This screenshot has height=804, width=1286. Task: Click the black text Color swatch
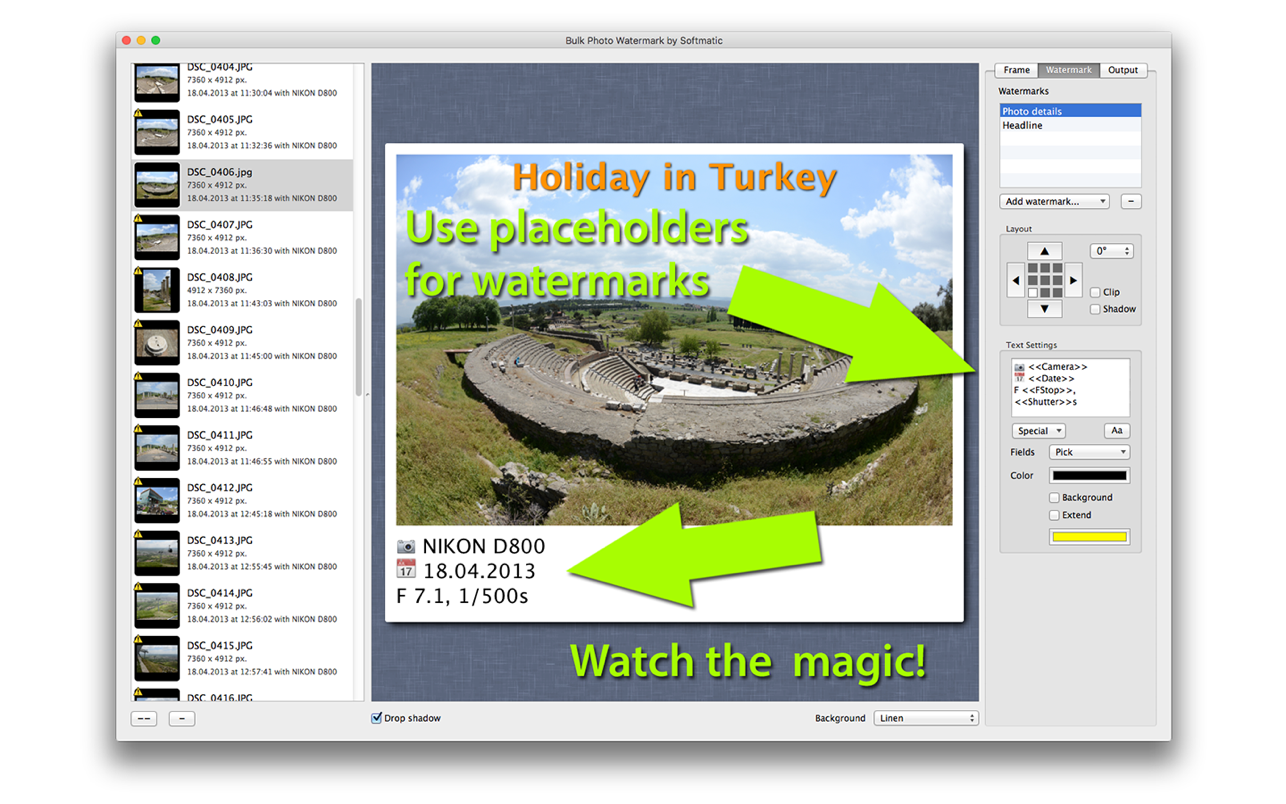pyautogui.click(x=1089, y=476)
